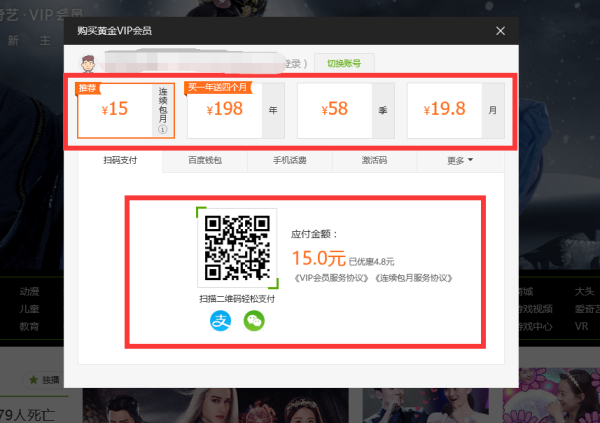Select the Alipay payment icon
Viewport: 600px width, 423px height.
[x=220, y=321]
